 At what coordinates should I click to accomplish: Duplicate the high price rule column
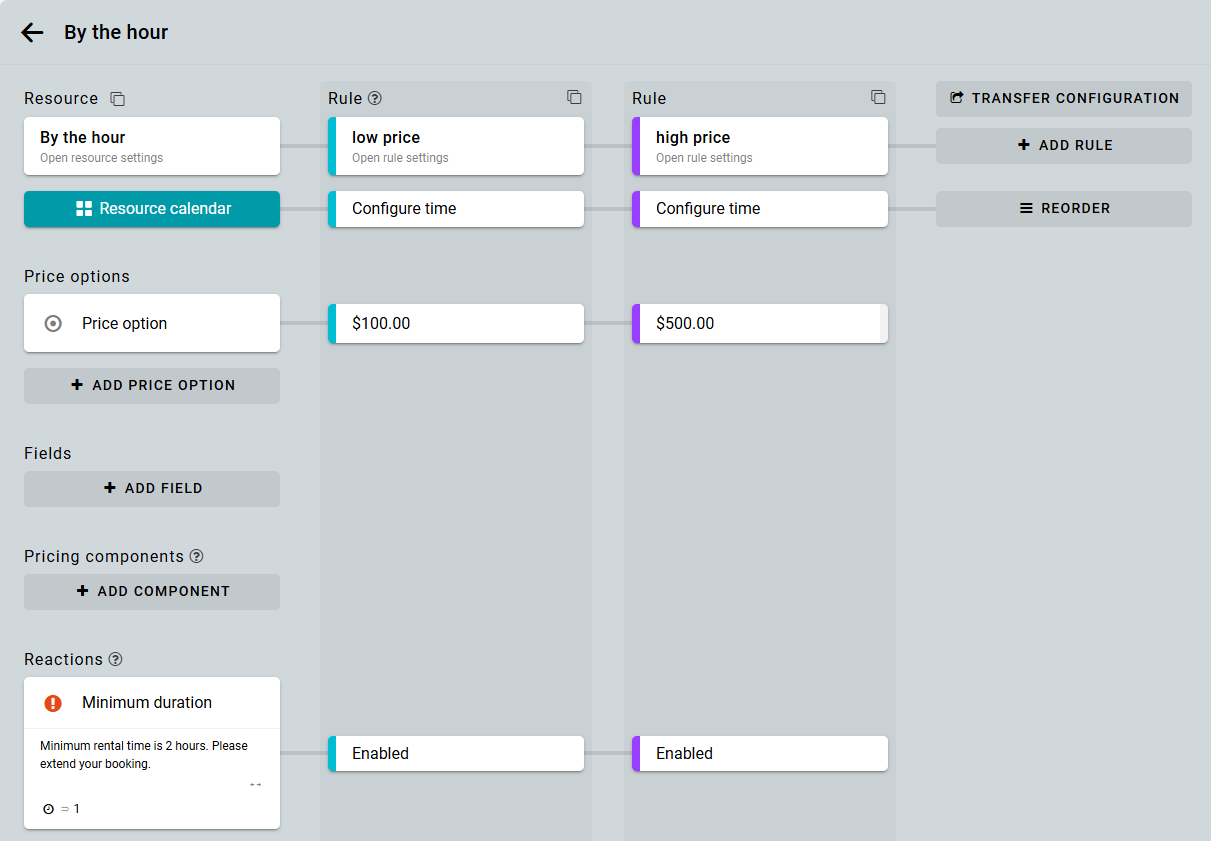(x=878, y=97)
